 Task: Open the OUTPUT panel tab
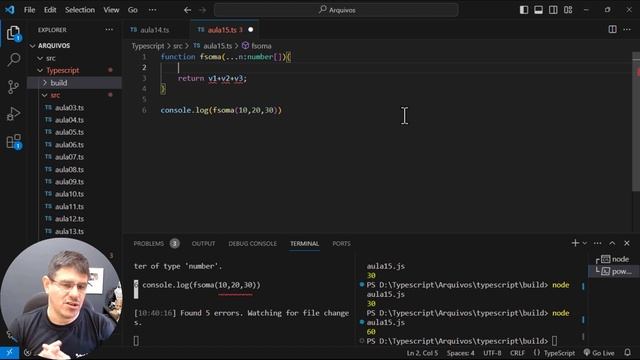click(203, 243)
